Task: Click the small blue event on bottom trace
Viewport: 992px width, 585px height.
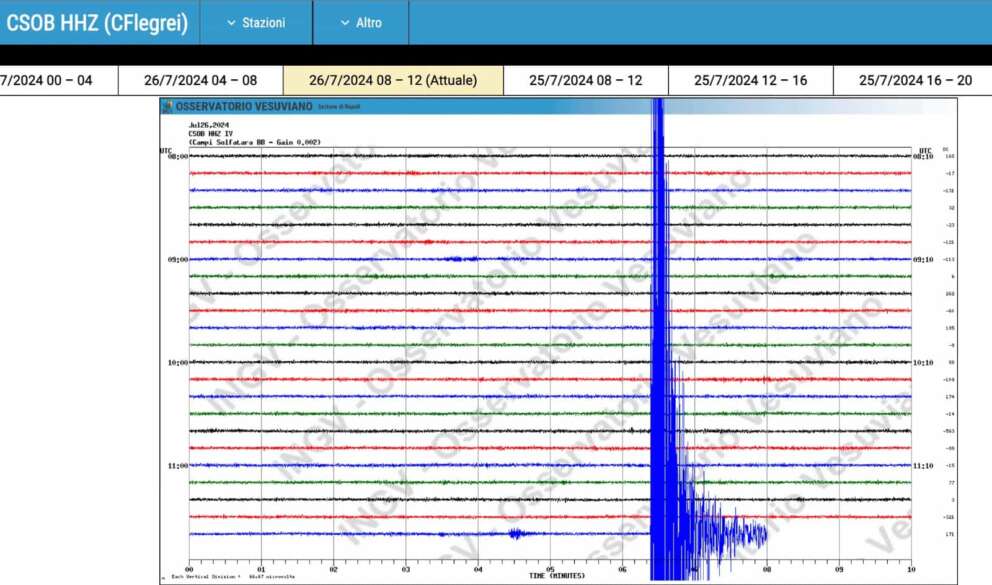Action: tap(516, 534)
